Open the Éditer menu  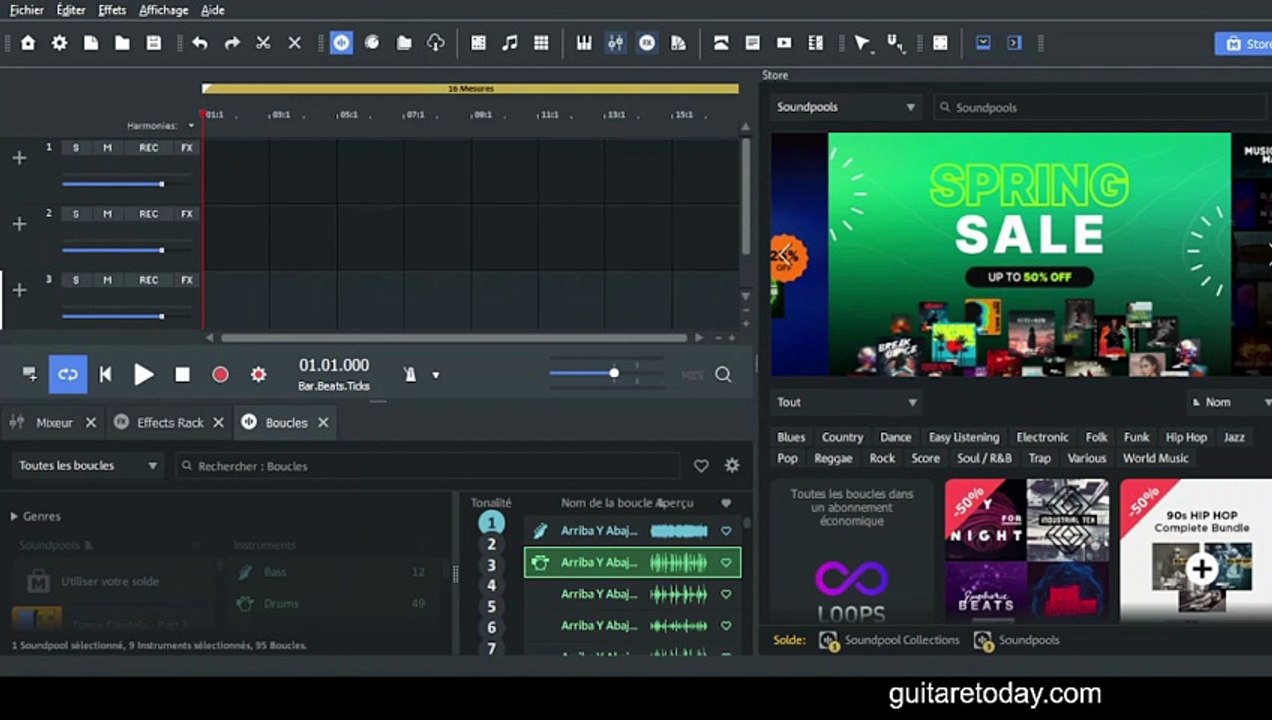[x=71, y=10]
